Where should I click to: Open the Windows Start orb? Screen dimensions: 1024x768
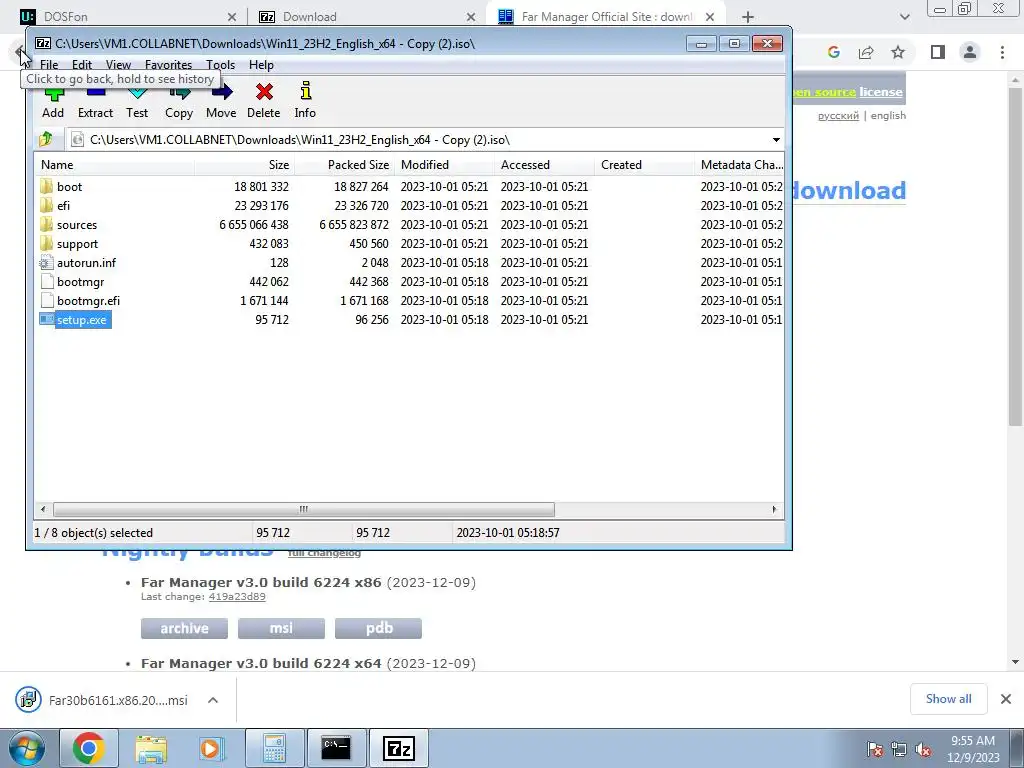coord(27,748)
